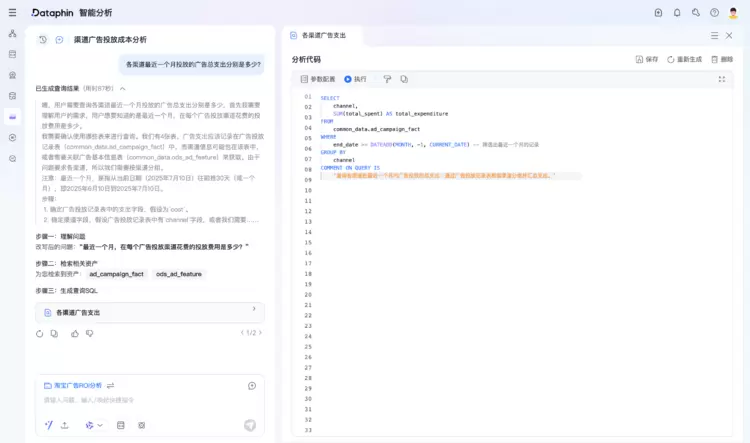Expand the code editor to fullscreen
750x443 pixels.
coord(722,79)
